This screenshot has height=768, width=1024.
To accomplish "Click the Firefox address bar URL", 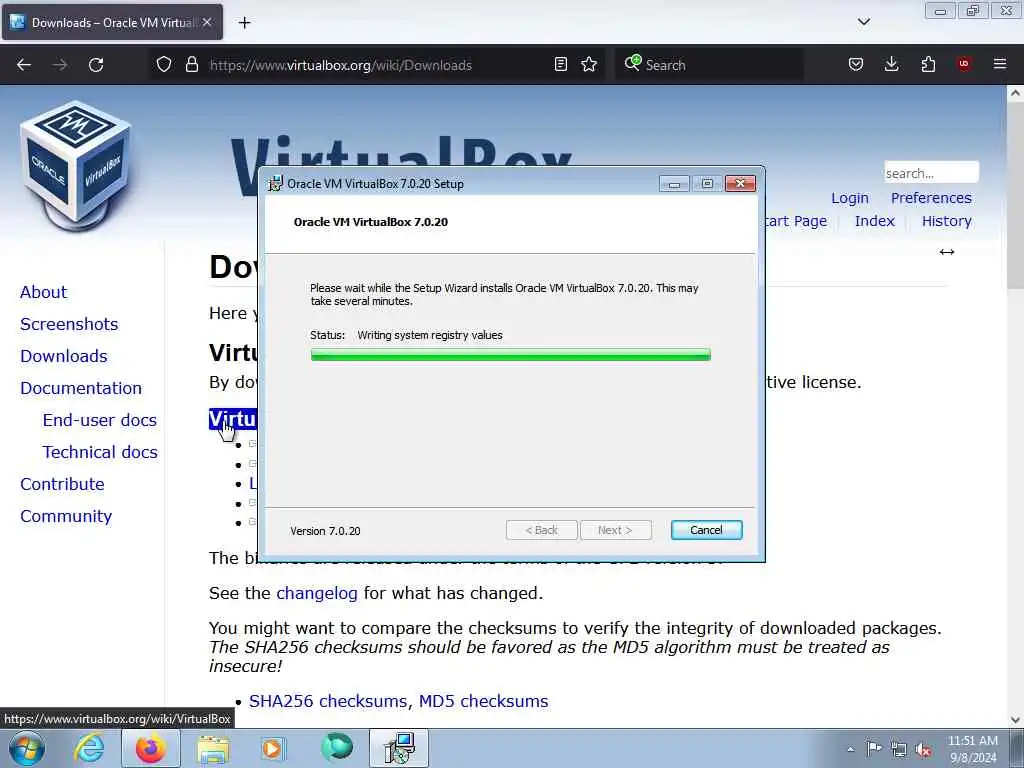I will (x=340, y=65).
